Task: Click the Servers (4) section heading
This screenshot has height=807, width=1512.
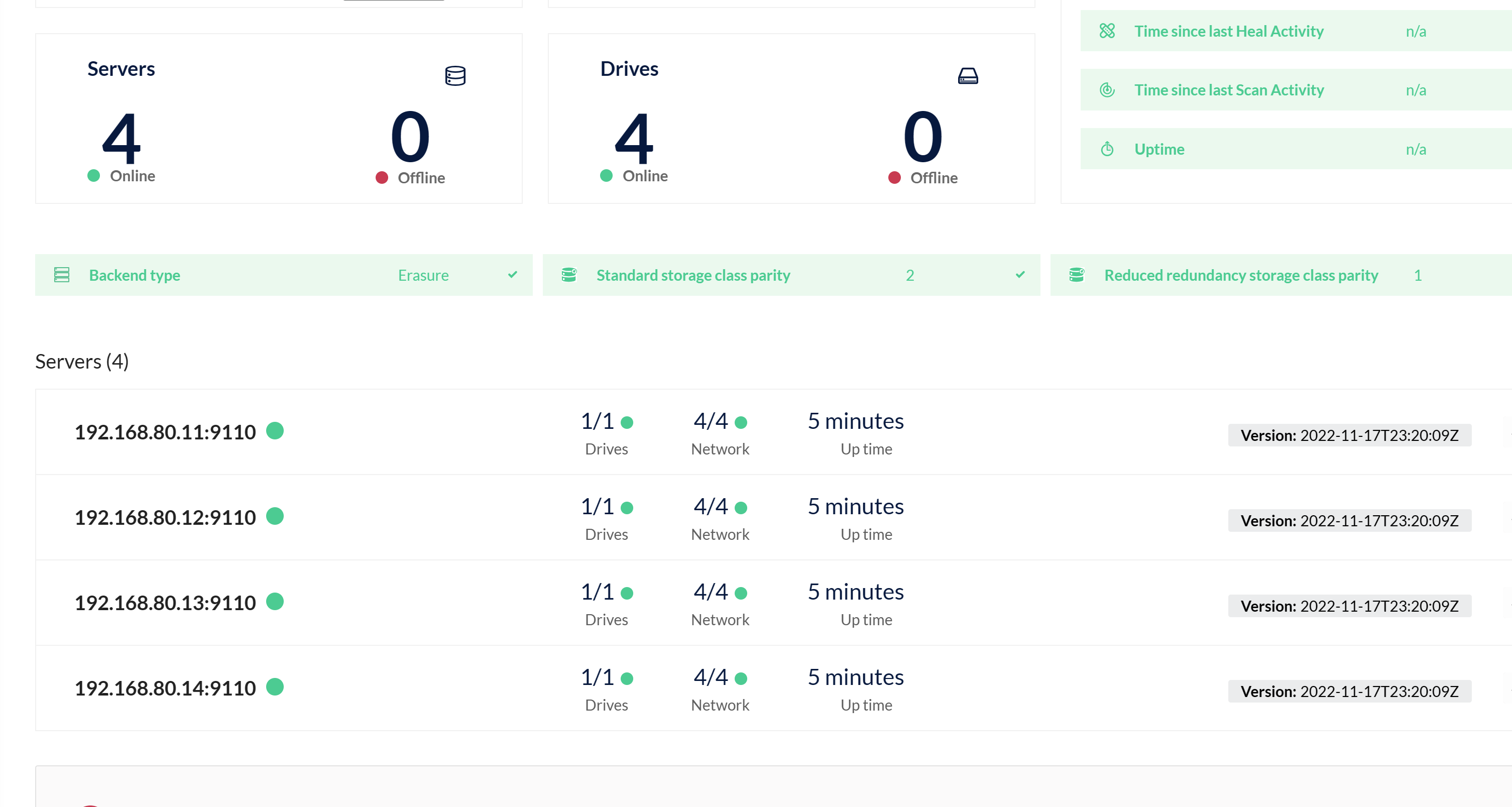Action: click(81, 362)
